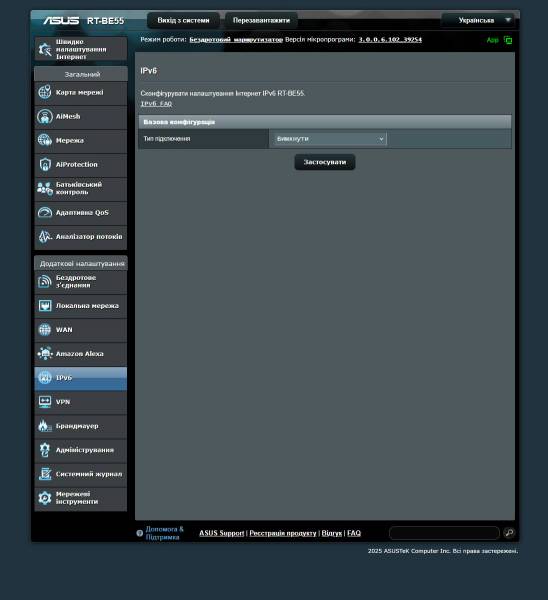The width and height of the screenshot is (548, 600).
Task: Click the Допомога & Підтримка text
Action: (x=165, y=533)
